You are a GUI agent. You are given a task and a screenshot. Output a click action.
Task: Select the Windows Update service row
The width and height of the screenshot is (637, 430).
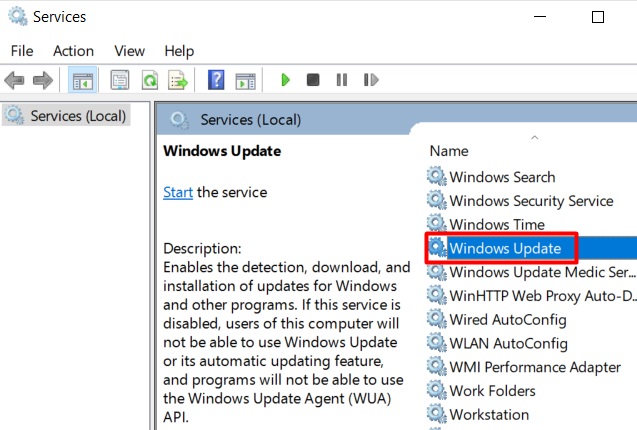(532, 248)
